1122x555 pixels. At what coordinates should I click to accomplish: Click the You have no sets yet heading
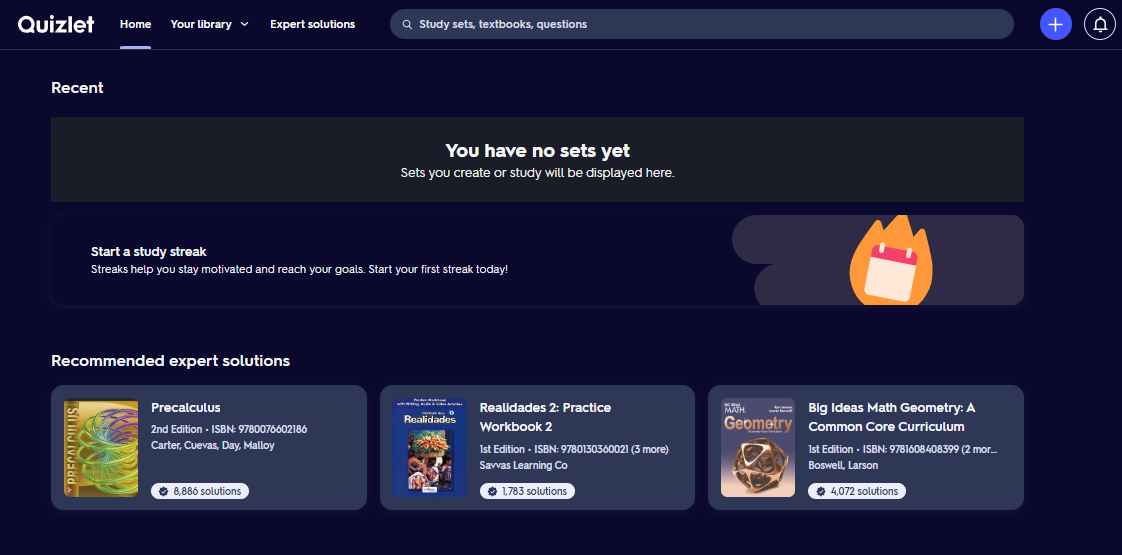click(x=537, y=150)
